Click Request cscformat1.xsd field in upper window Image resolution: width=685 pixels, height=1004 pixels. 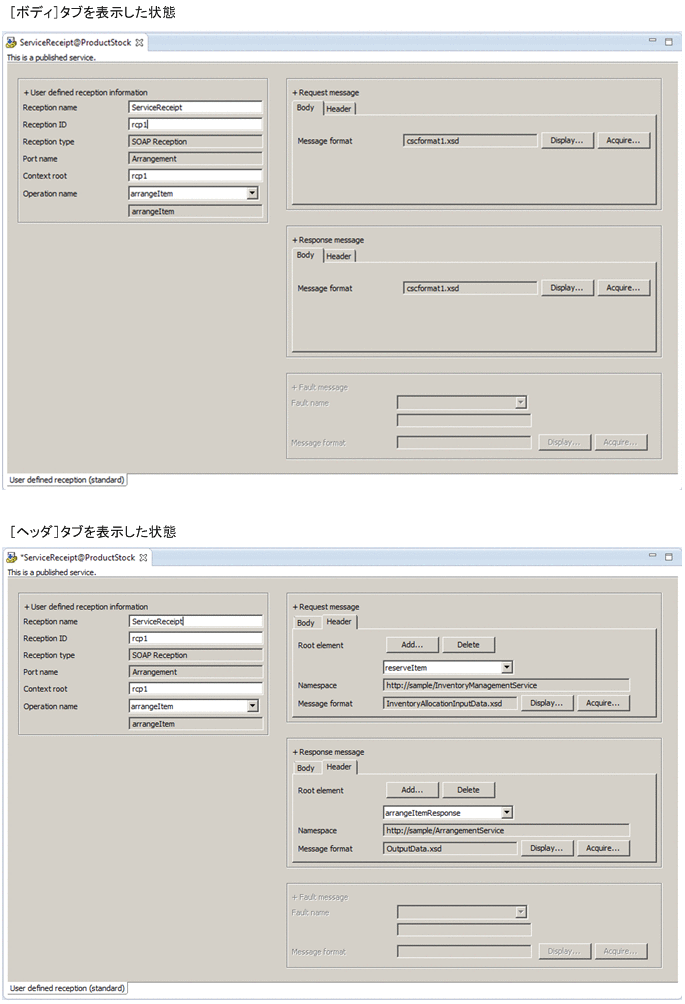click(470, 141)
